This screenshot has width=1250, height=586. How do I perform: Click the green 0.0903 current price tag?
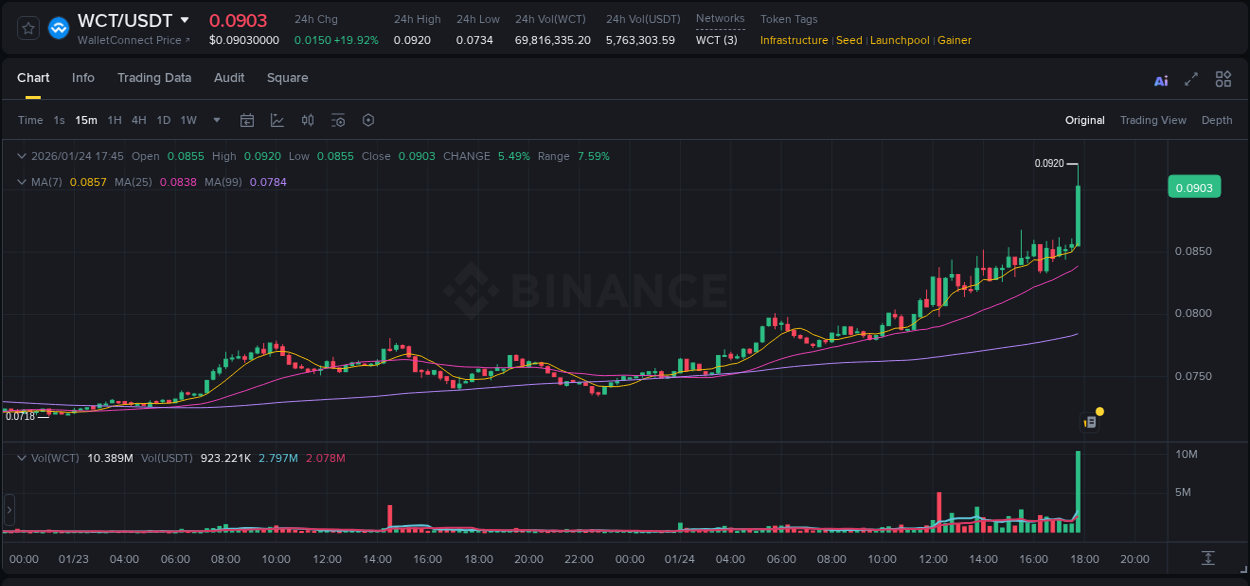click(x=1194, y=186)
